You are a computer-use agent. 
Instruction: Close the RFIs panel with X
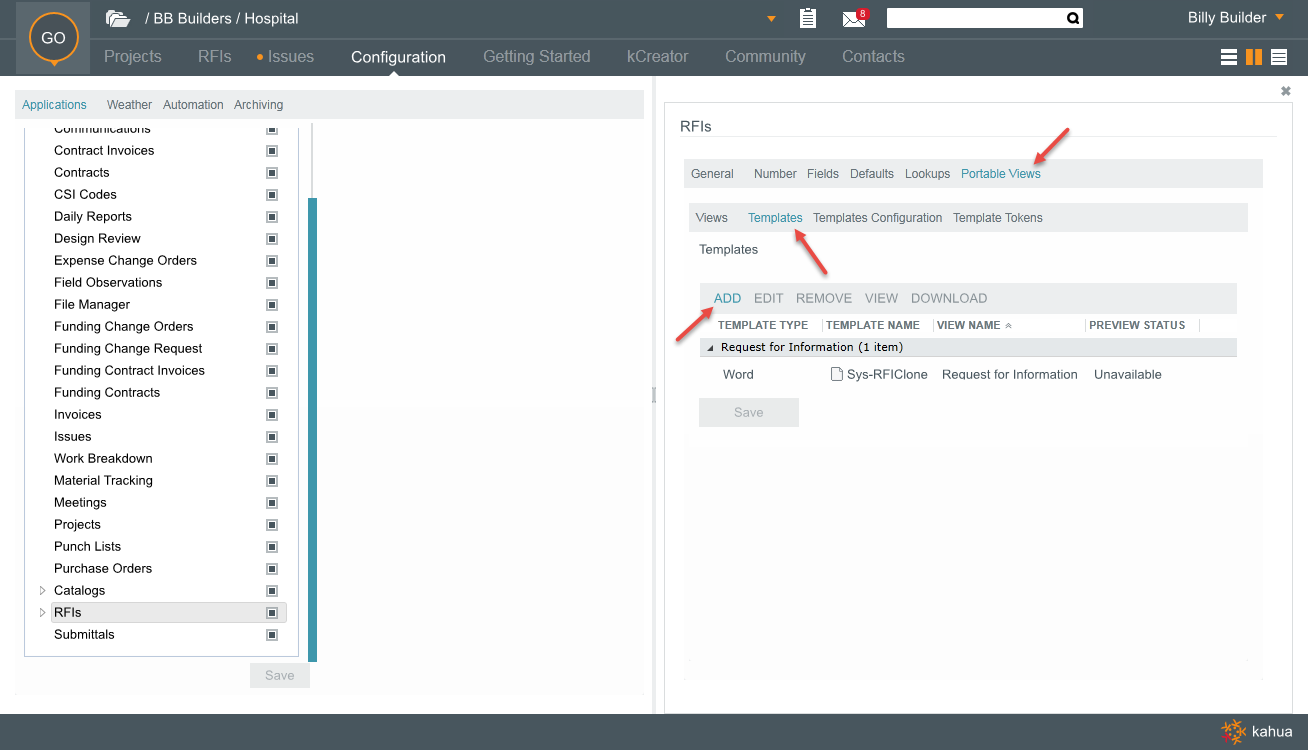point(1286,91)
